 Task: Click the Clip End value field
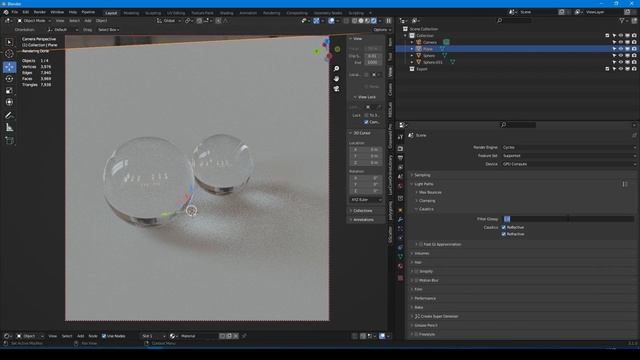point(372,62)
